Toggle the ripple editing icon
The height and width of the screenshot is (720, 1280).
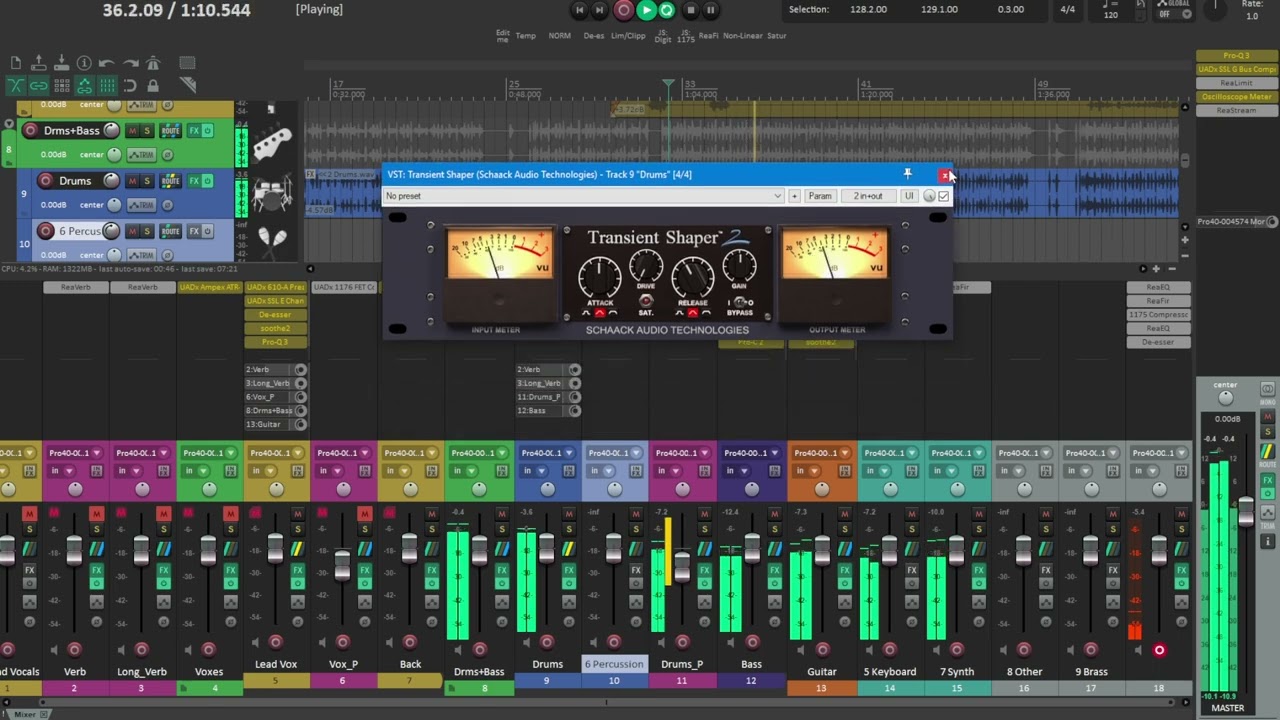click(x=61, y=86)
